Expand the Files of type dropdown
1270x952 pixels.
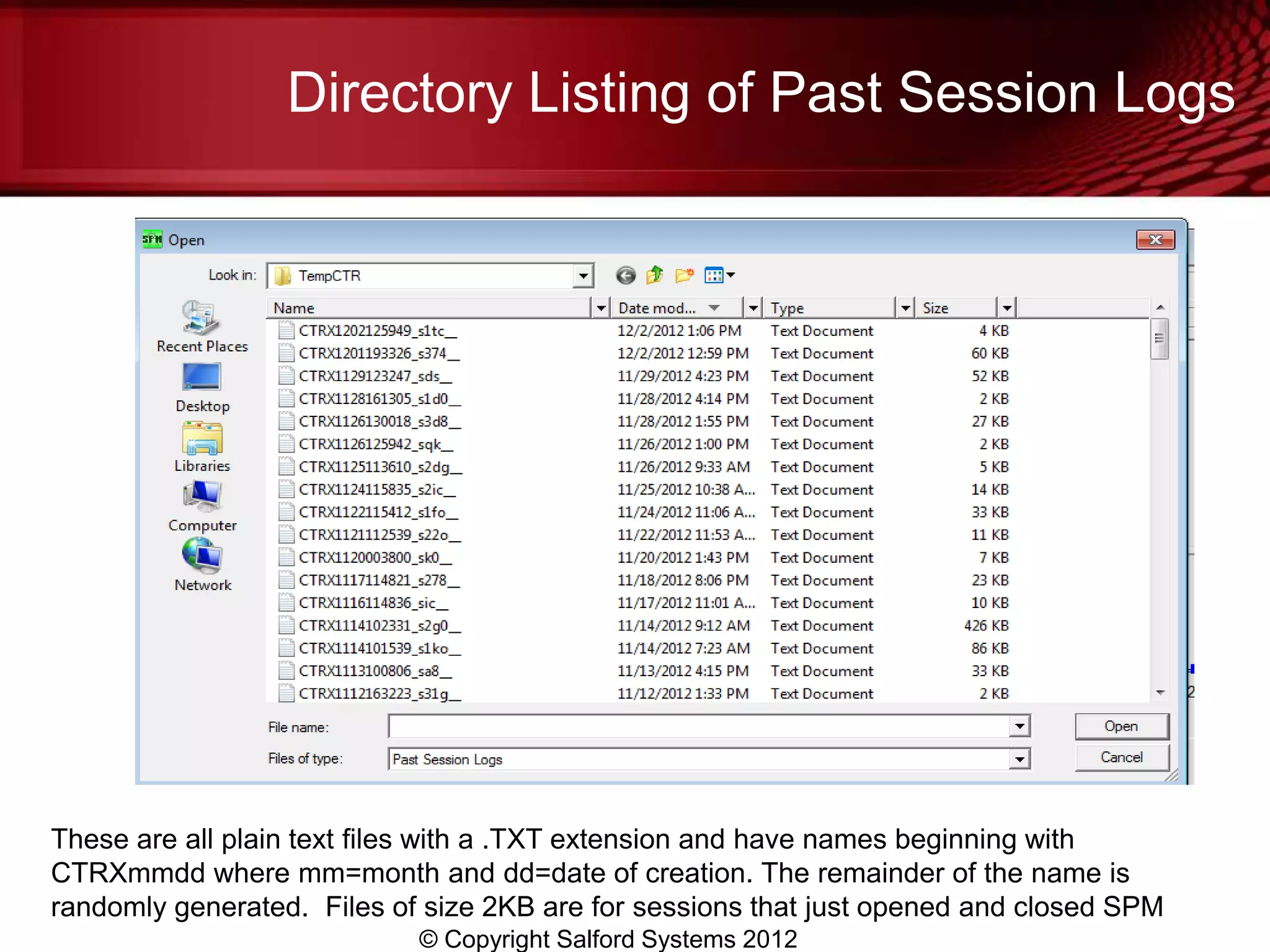(1019, 759)
